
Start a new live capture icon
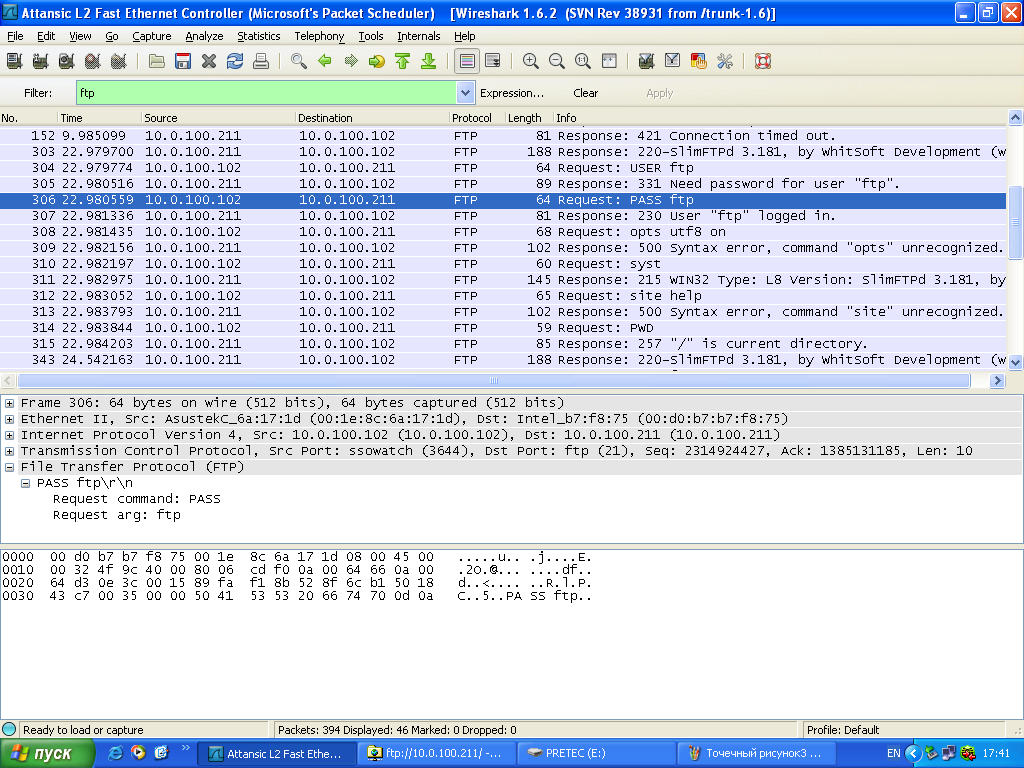coord(67,61)
